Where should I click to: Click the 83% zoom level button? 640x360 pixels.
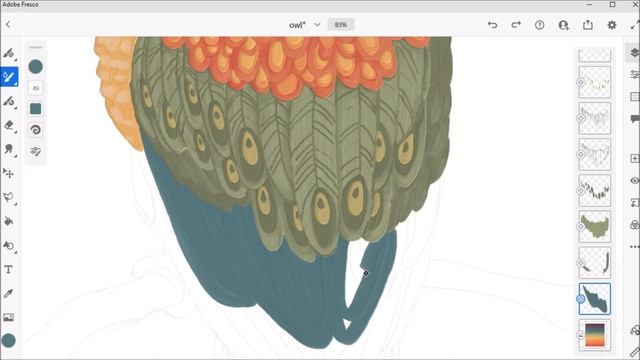341,25
